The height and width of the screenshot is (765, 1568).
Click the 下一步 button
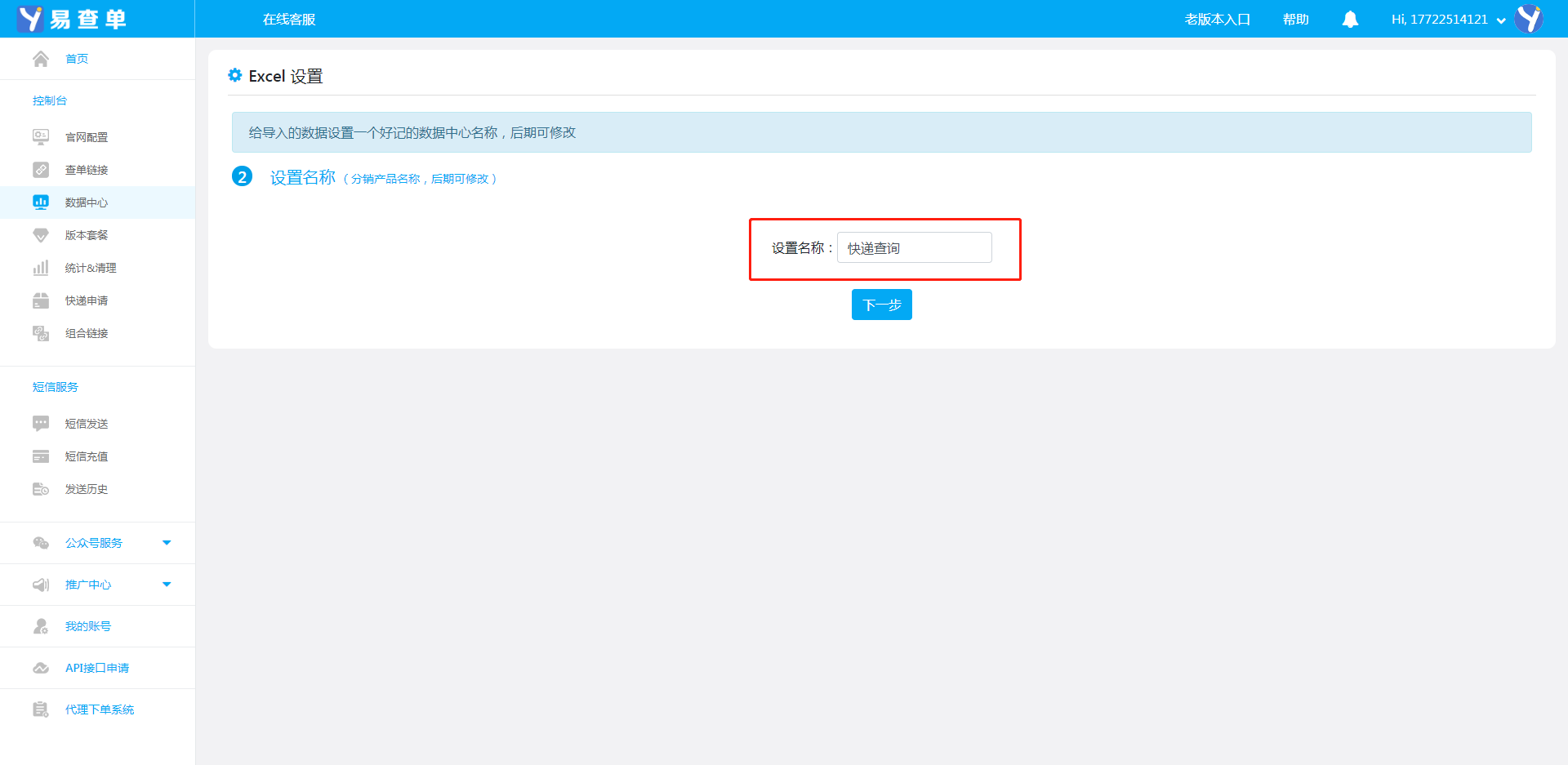881,305
